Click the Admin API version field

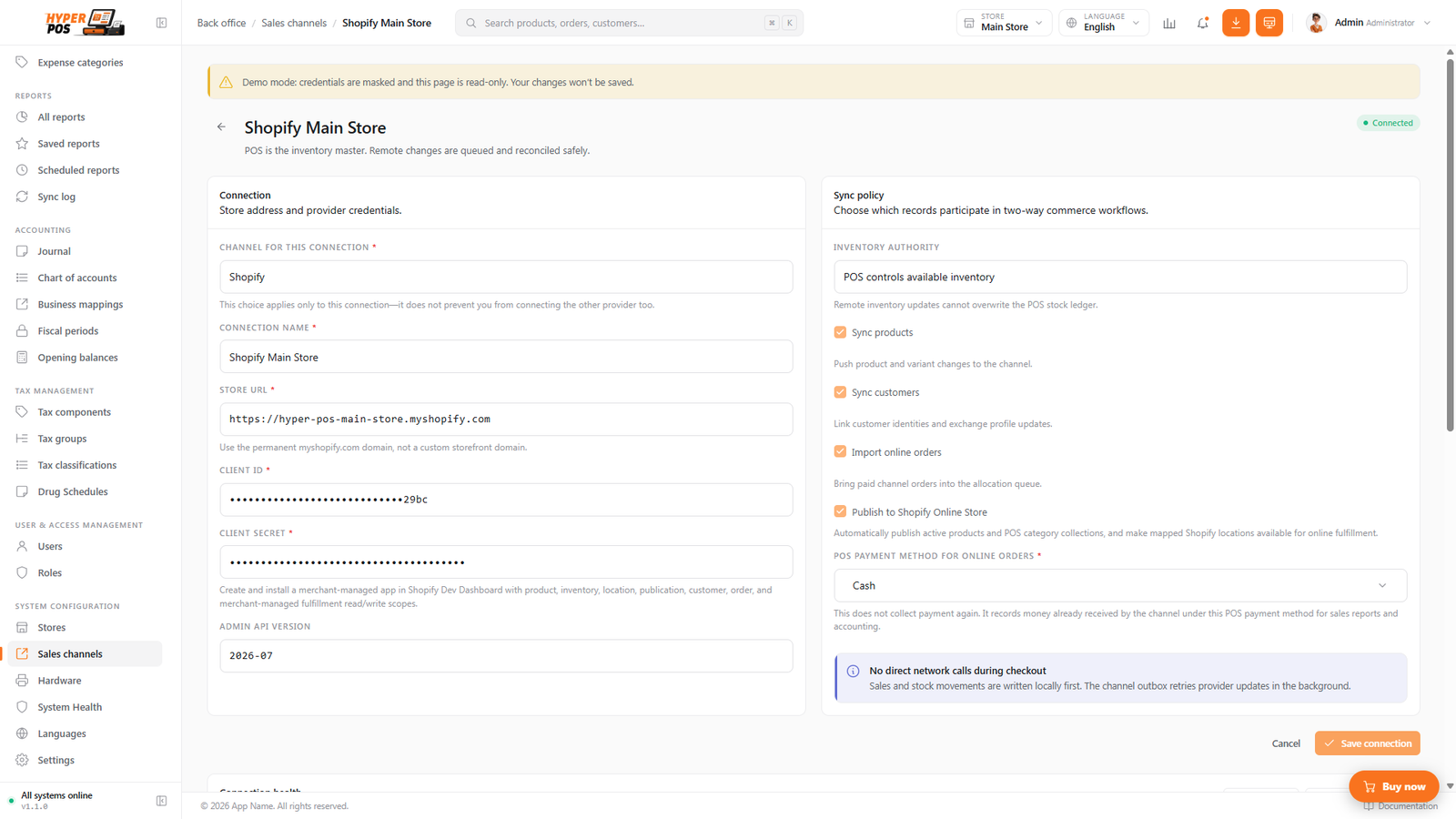tap(506, 656)
